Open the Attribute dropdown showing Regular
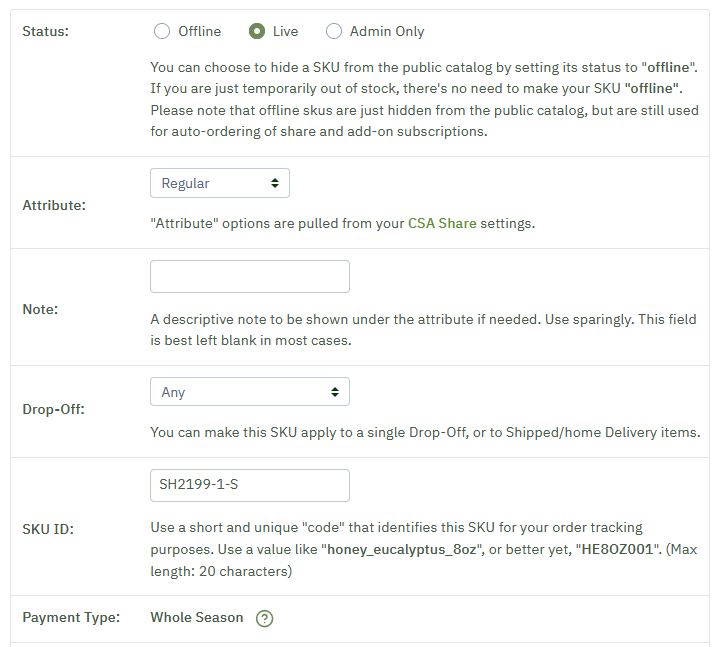 [x=220, y=183]
